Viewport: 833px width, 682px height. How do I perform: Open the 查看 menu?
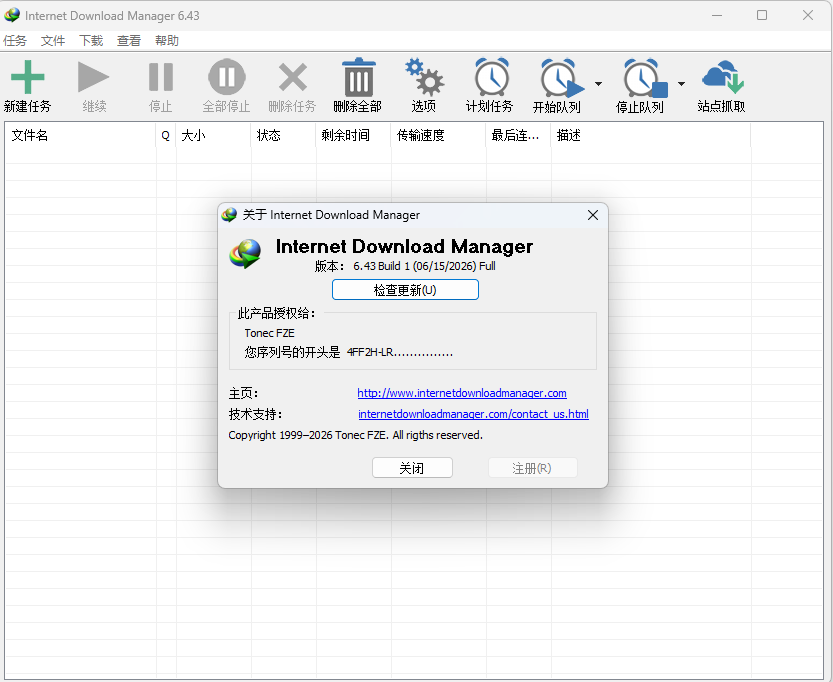(129, 40)
